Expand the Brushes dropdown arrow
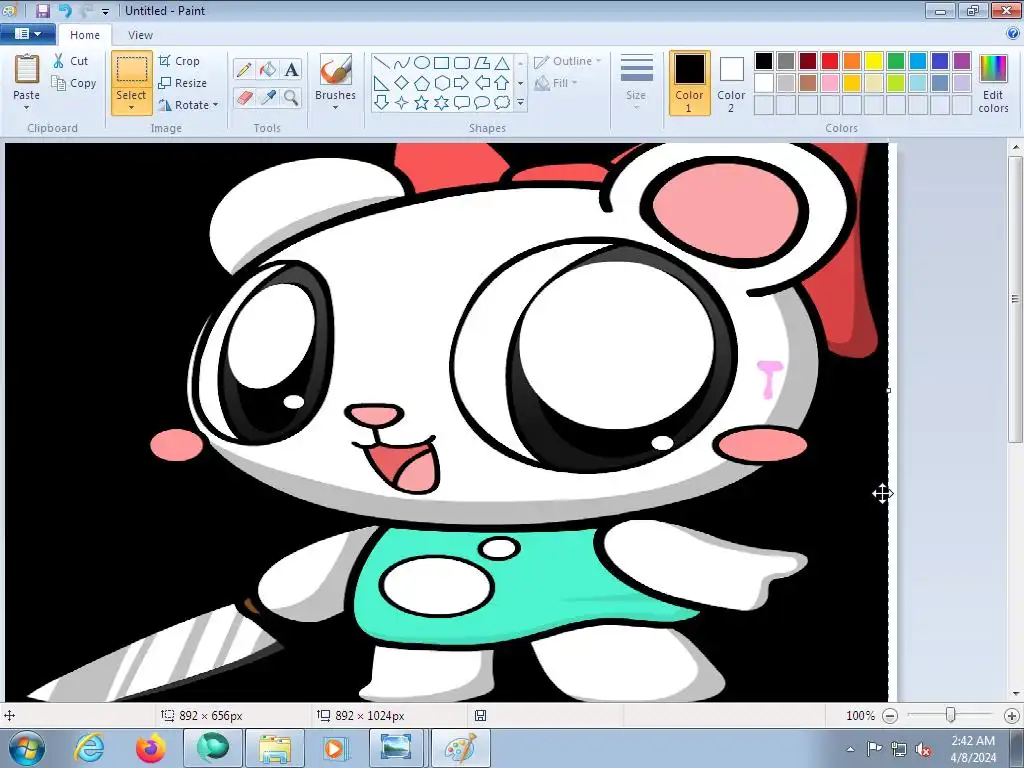 (336, 108)
